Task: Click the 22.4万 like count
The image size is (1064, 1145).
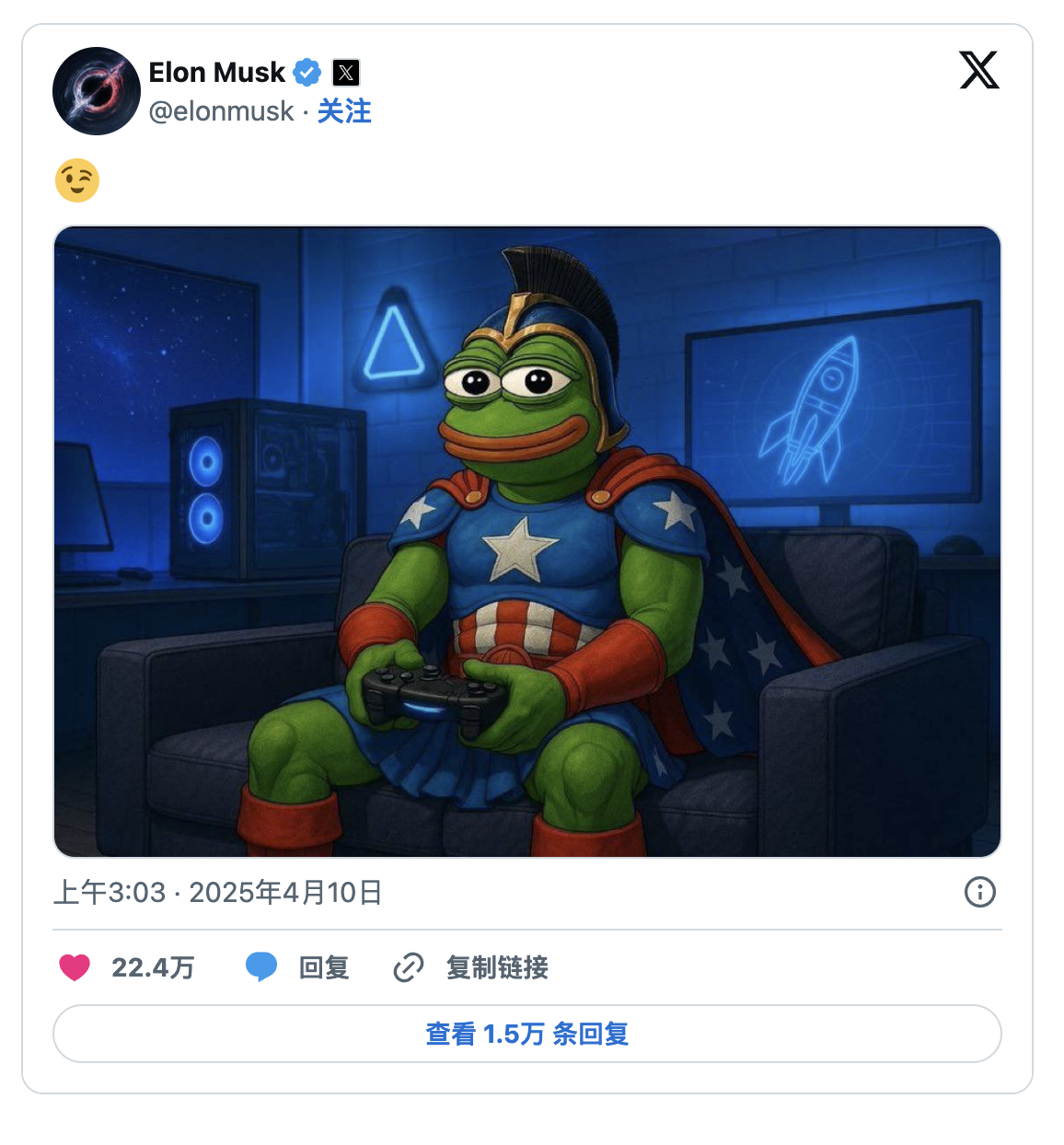Action: click(153, 967)
